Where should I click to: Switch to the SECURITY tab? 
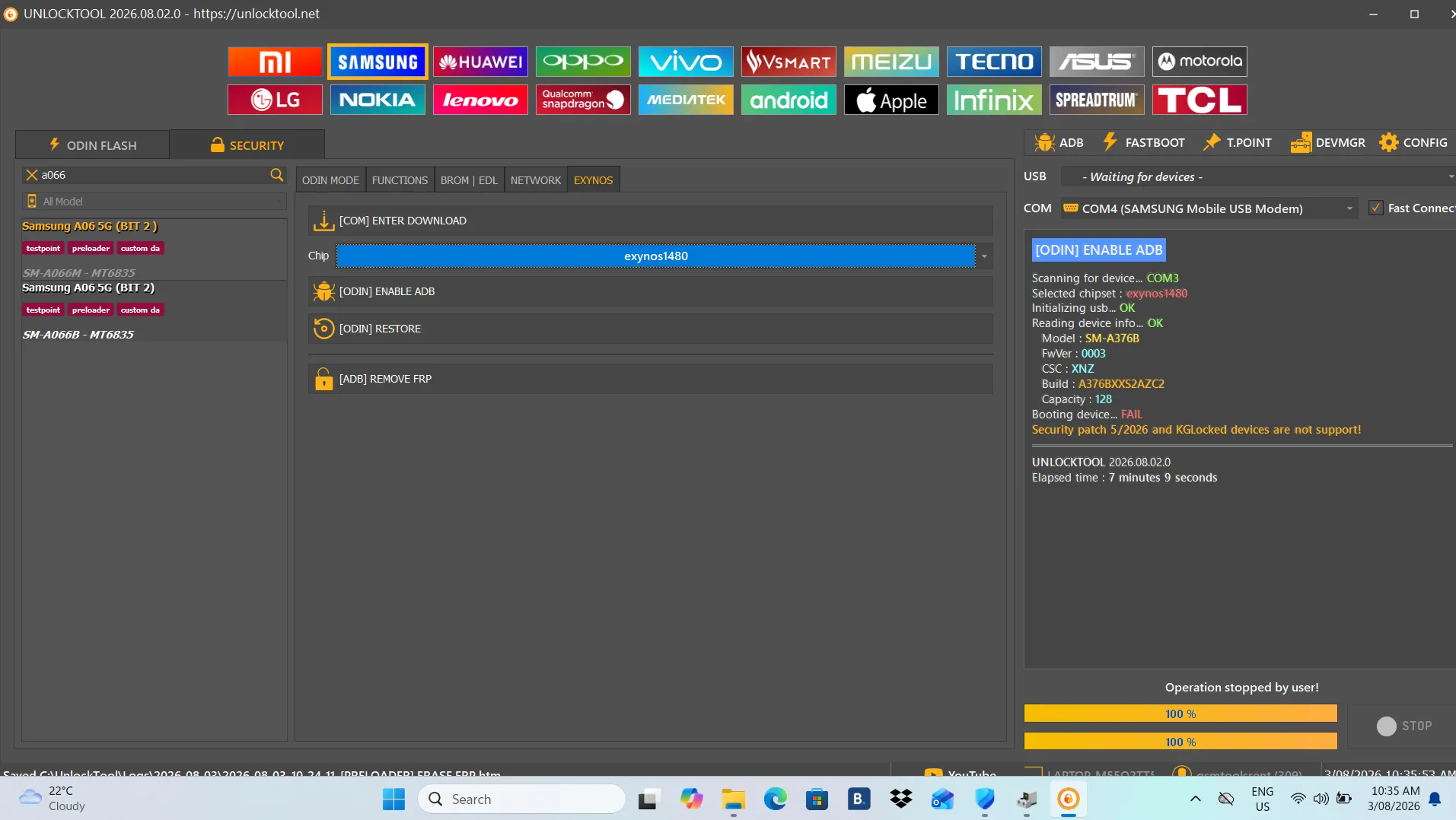[247, 145]
